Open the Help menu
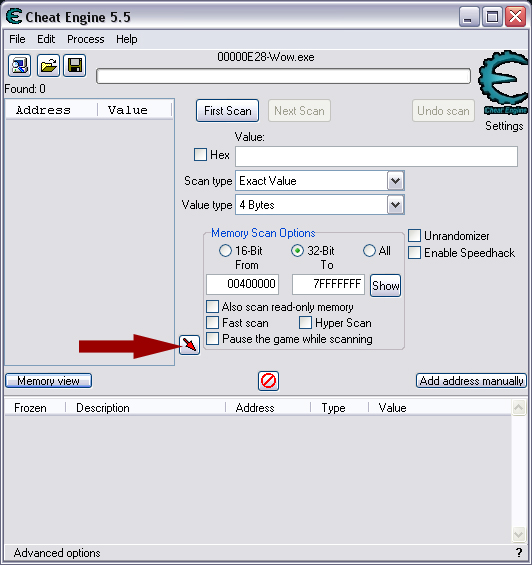The height and width of the screenshot is (565, 532). [127, 39]
